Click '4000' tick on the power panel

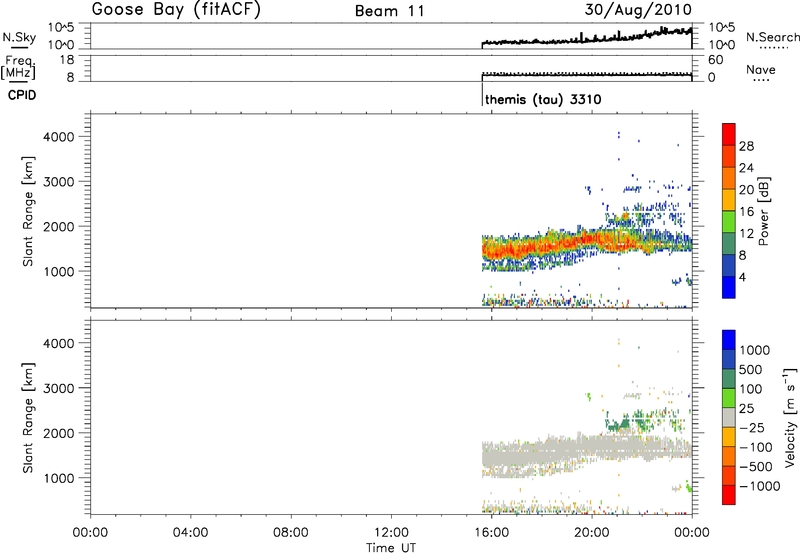click(59, 137)
